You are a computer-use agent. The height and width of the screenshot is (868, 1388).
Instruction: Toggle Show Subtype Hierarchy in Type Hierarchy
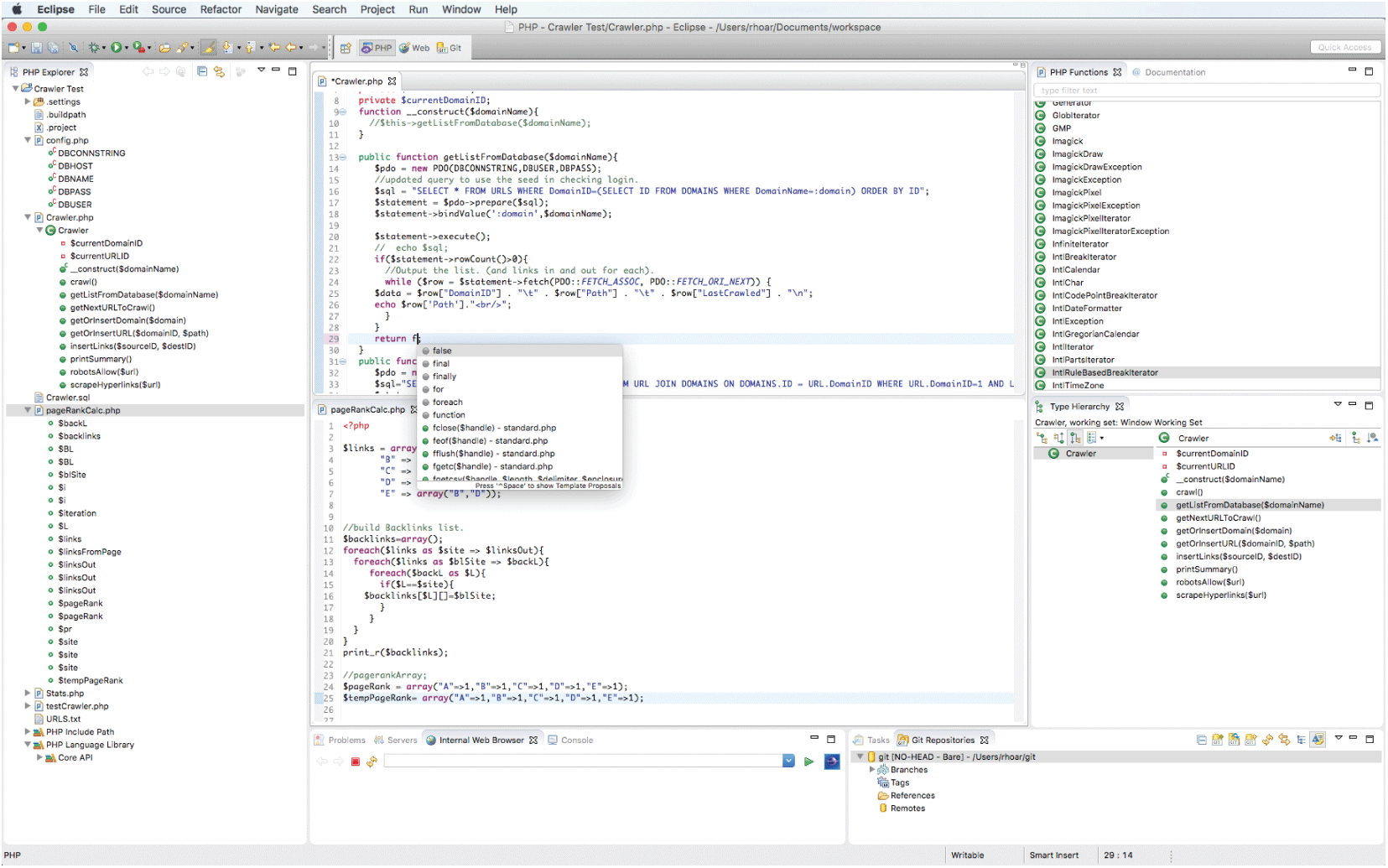pyautogui.click(x=1075, y=438)
